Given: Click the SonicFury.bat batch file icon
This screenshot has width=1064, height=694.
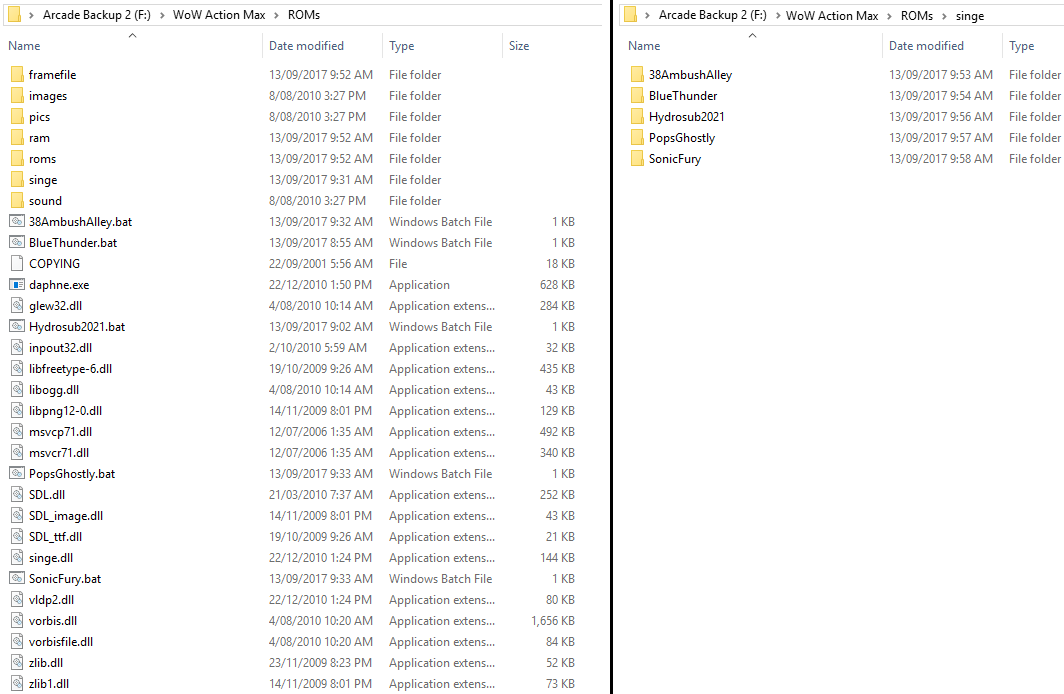Looking at the screenshot, I should (17, 578).
